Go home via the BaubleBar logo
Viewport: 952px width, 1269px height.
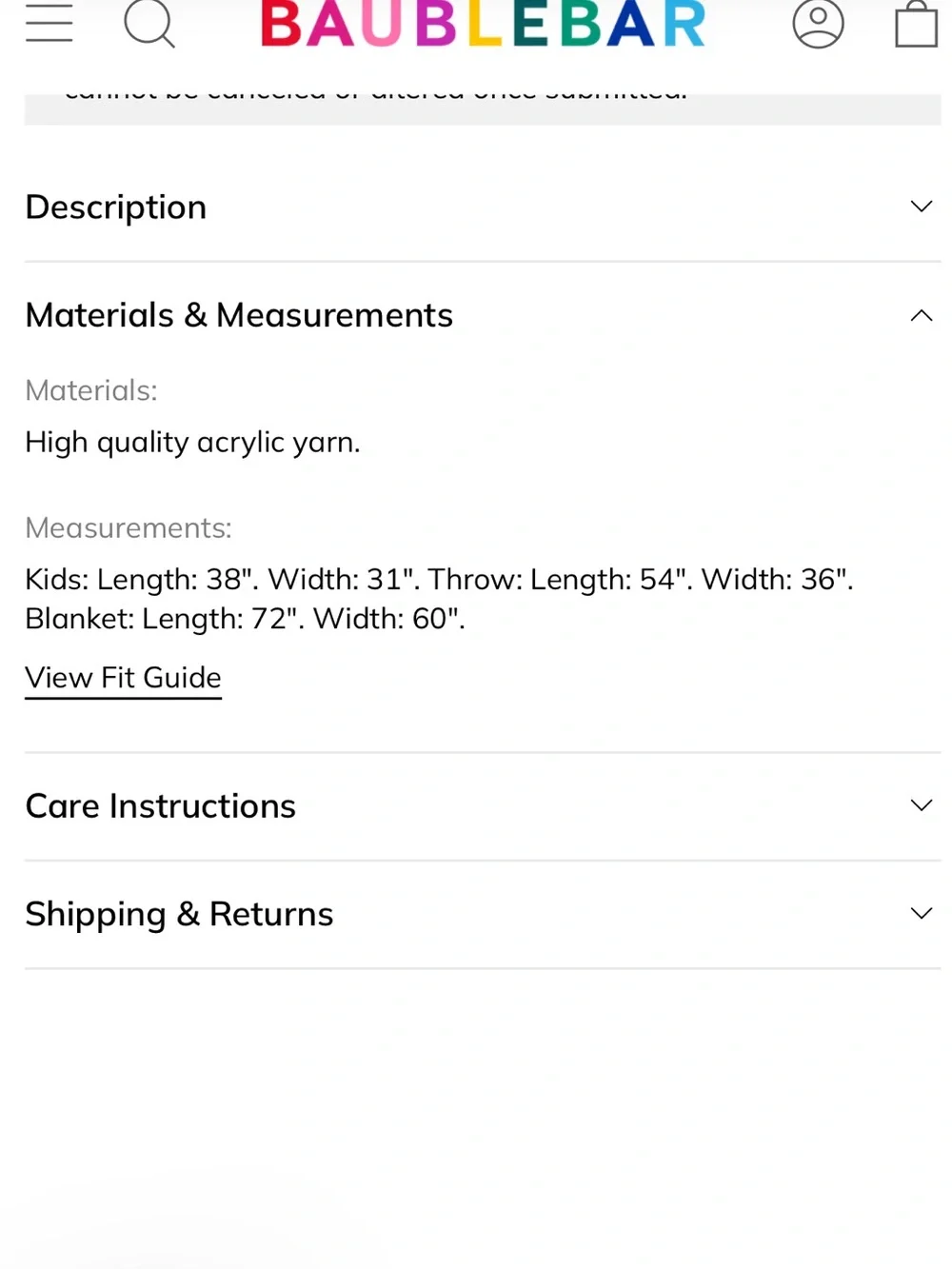point(484,24)
